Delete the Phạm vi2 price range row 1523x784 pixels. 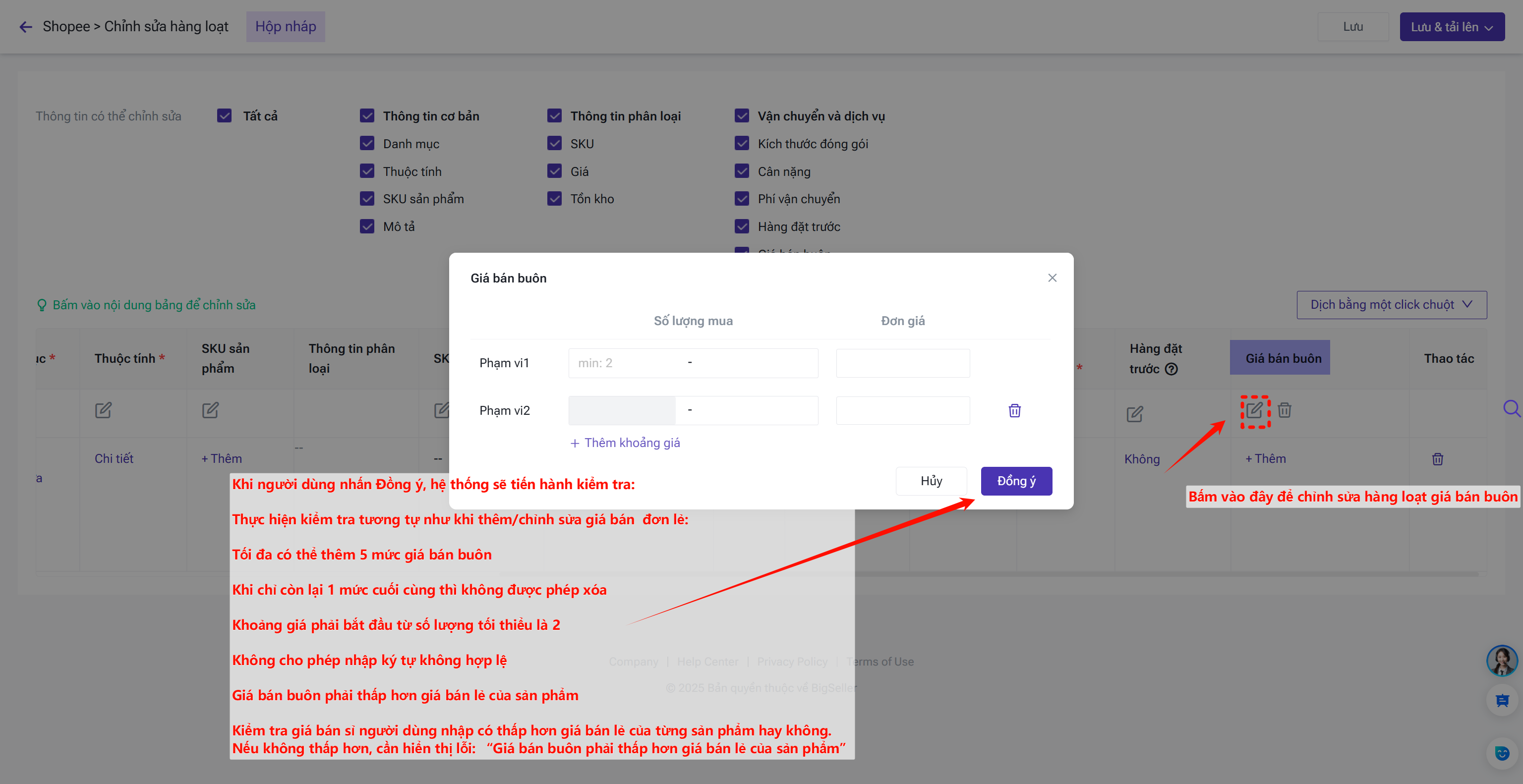(x=1014, y=411)
